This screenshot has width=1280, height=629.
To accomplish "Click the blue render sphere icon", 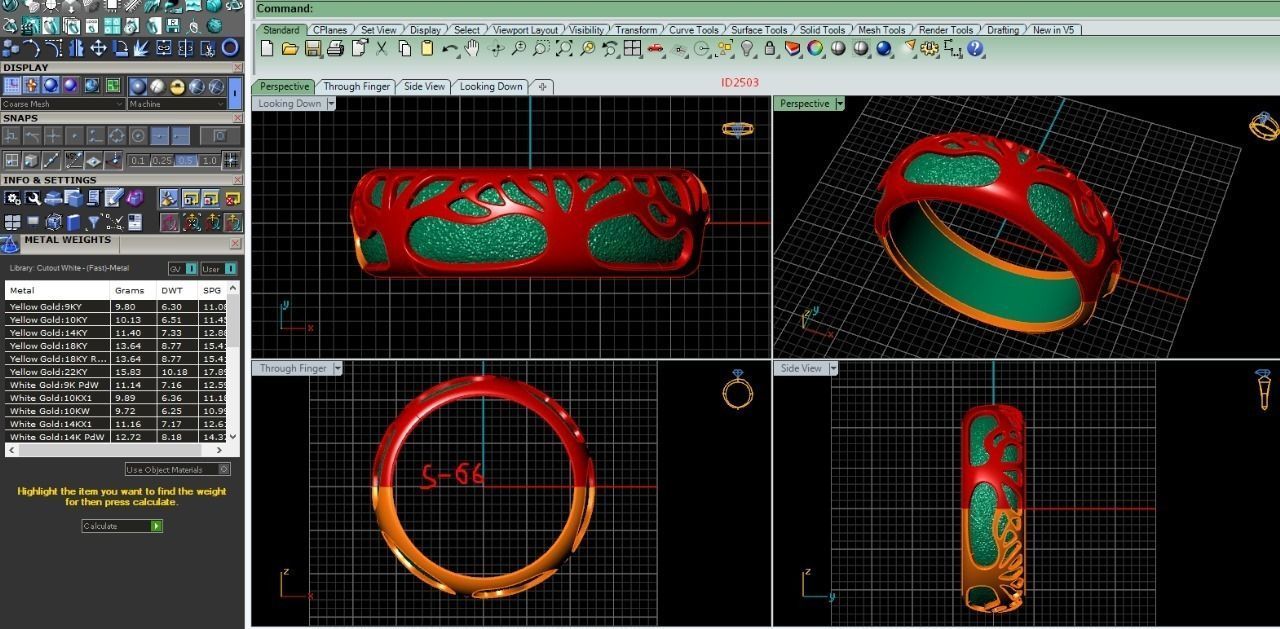I will (x=883, y=48).
